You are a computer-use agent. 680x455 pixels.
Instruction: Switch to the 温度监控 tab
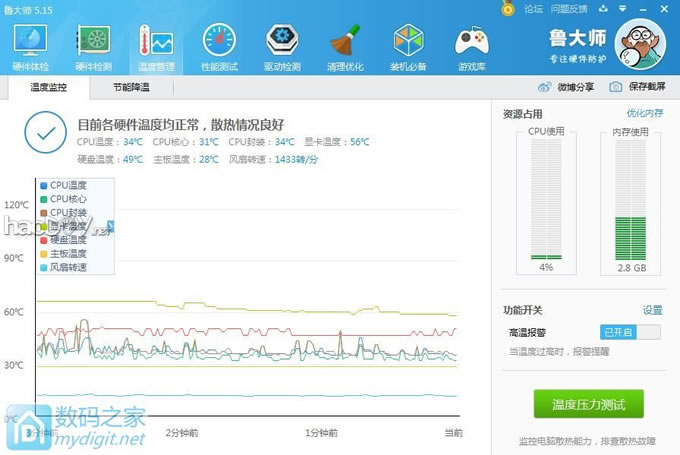pos(48,88)
